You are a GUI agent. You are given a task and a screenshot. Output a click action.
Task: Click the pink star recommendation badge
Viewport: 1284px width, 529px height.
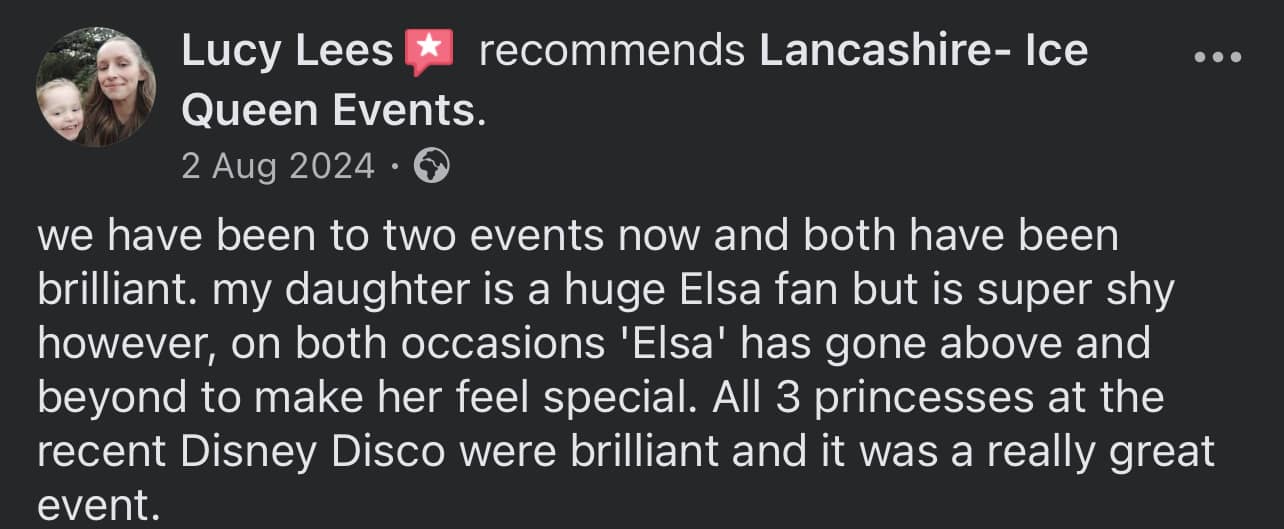click(429, 51)
